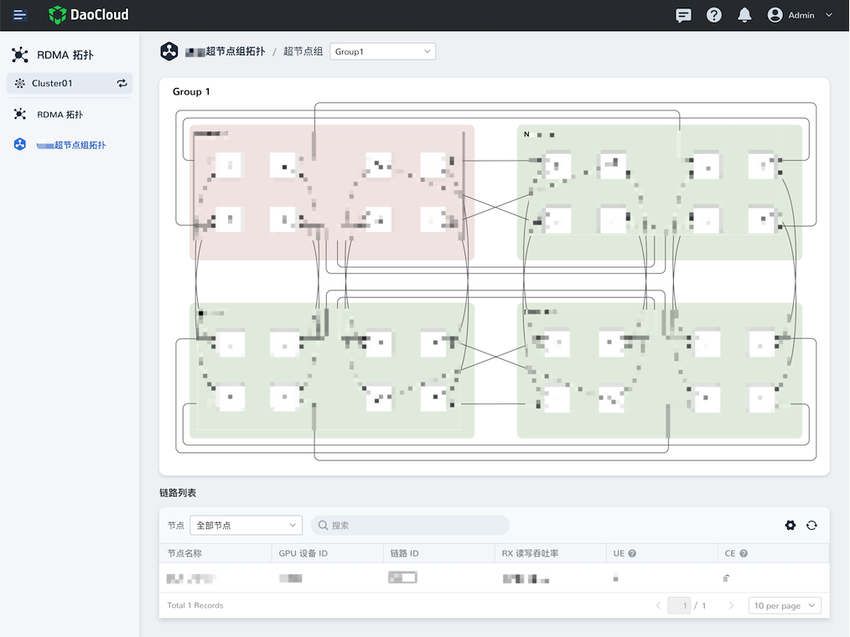Refresh the link list table

point(812,525)
